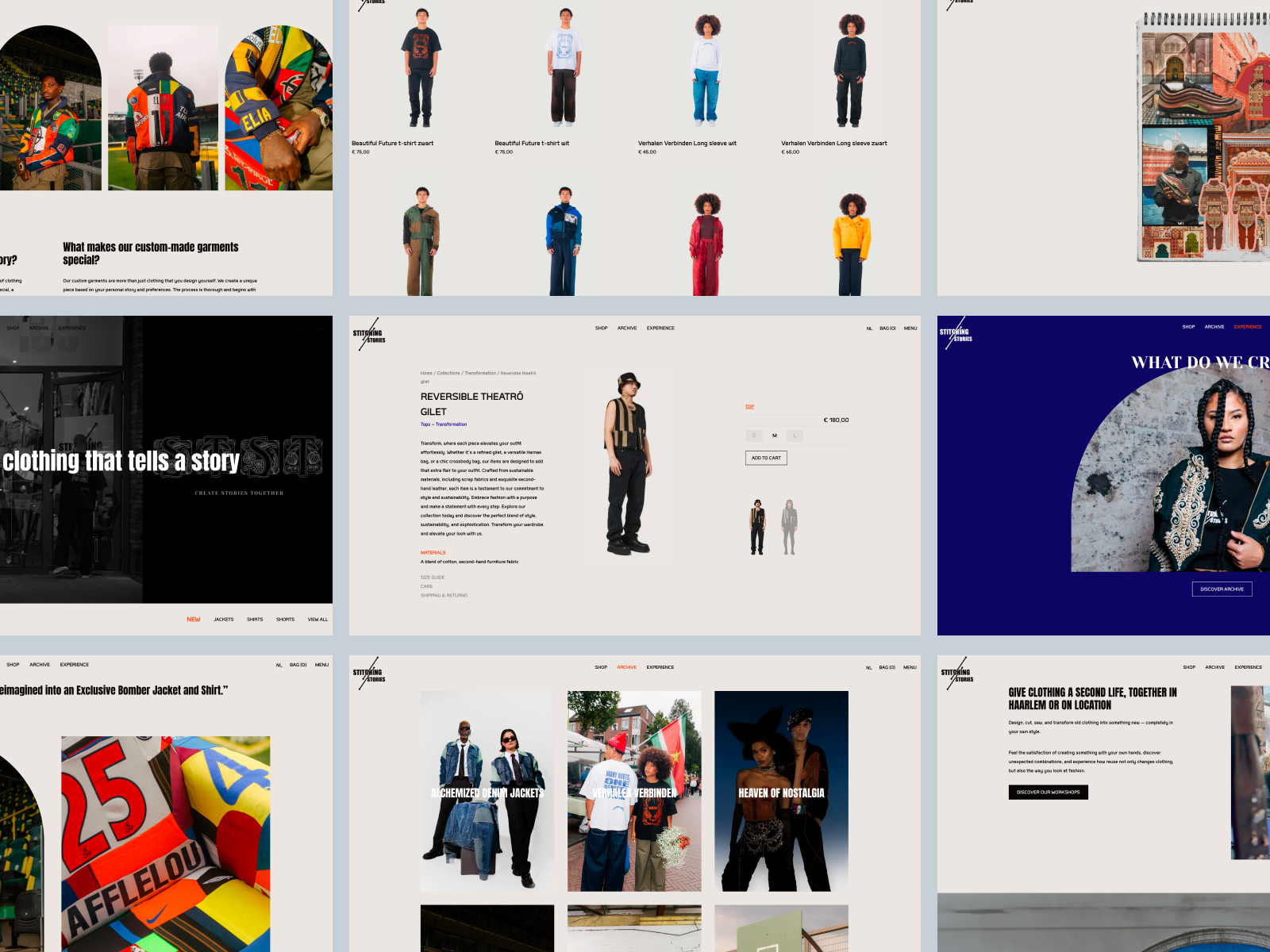Select size L for the gilet
1270x952 pixels.
795,436
